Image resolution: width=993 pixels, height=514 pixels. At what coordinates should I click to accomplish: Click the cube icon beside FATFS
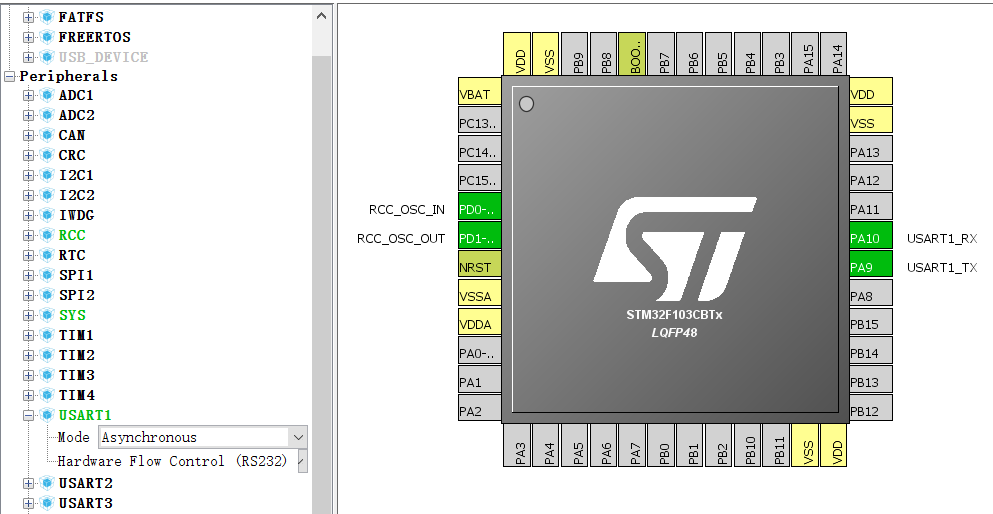(46, 17)
